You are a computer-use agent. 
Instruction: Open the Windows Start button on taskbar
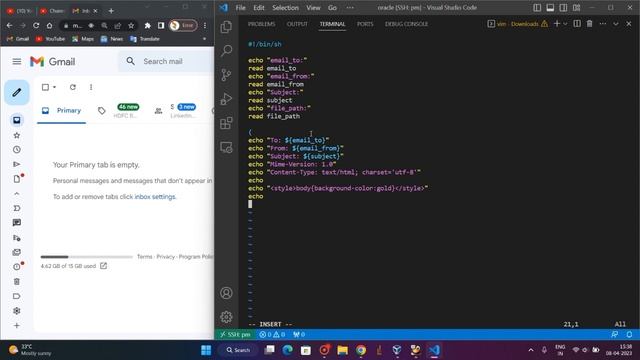point(206,350)
